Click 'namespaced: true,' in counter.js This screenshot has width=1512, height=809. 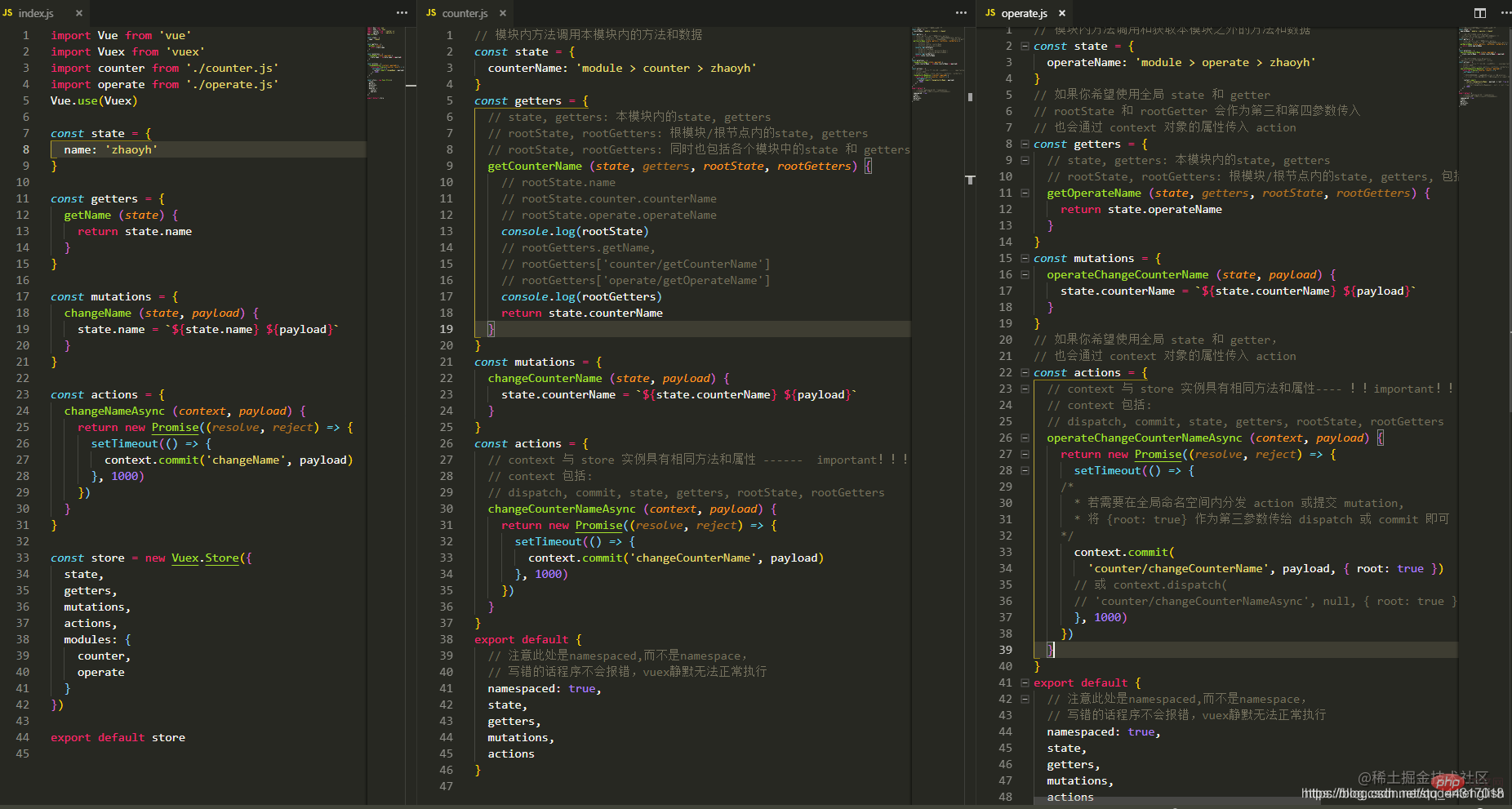(545, 689)
